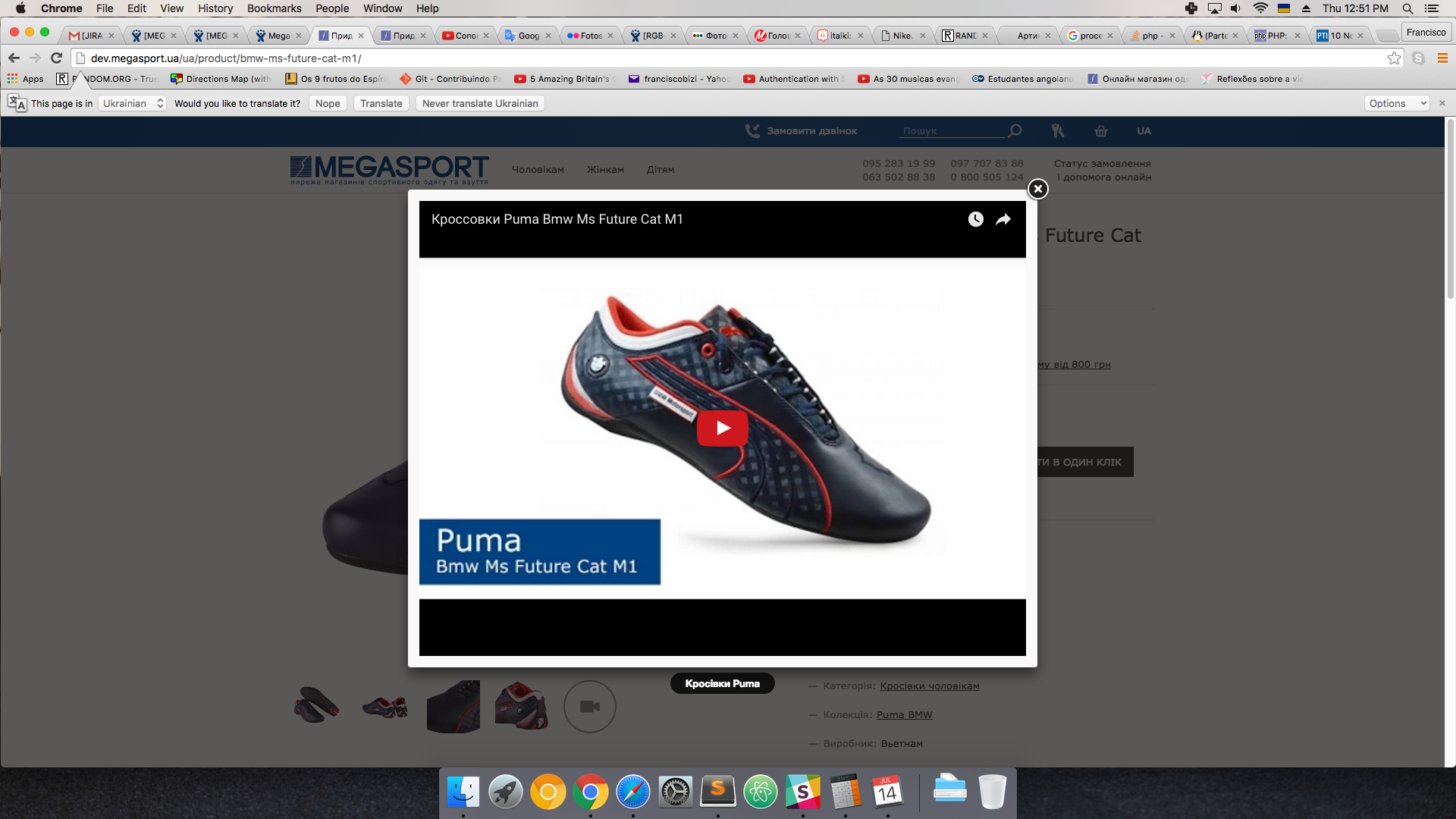Open the shopping basket icon in header
This screenshot has height=819, width=1456.
(1100, 131)
